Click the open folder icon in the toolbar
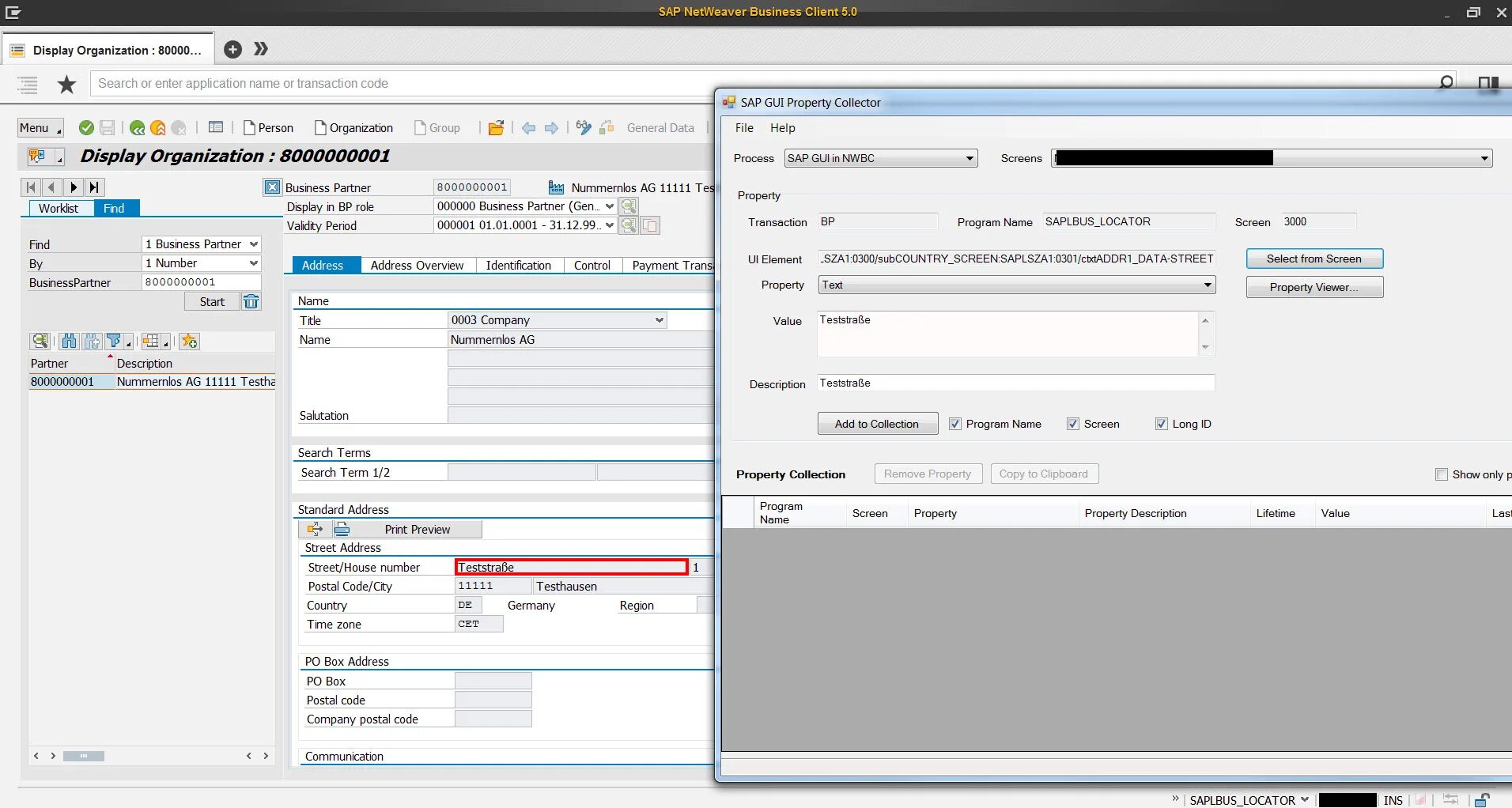Image resolution: width=1512 pixels, height=808 pixels. tap(495, 127)
